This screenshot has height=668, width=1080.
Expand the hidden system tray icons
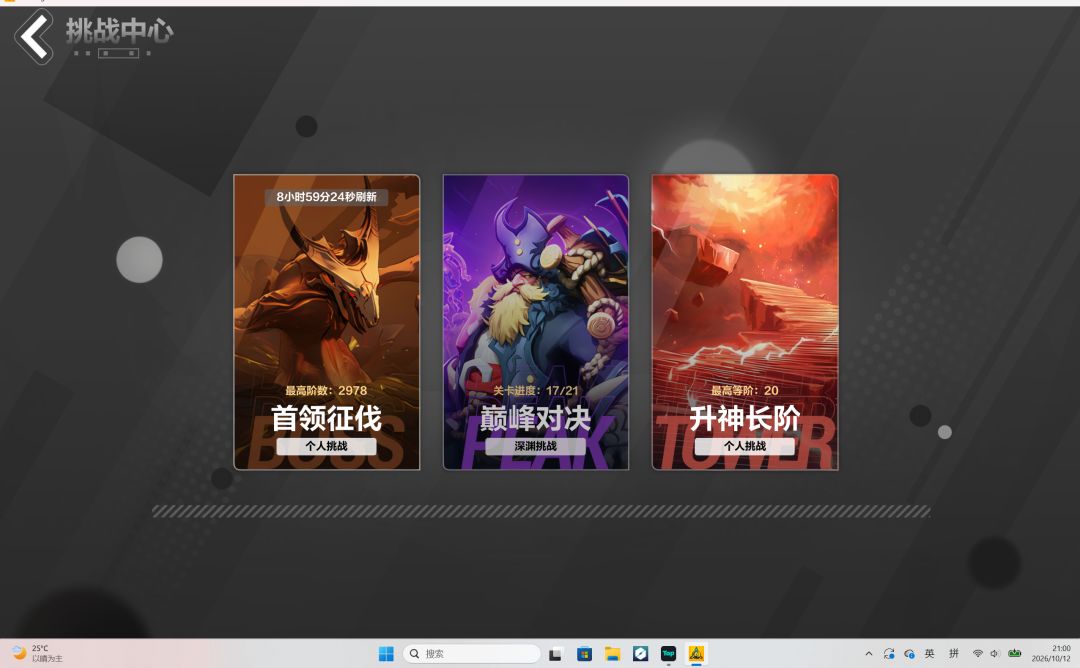[x=869, y=654]
